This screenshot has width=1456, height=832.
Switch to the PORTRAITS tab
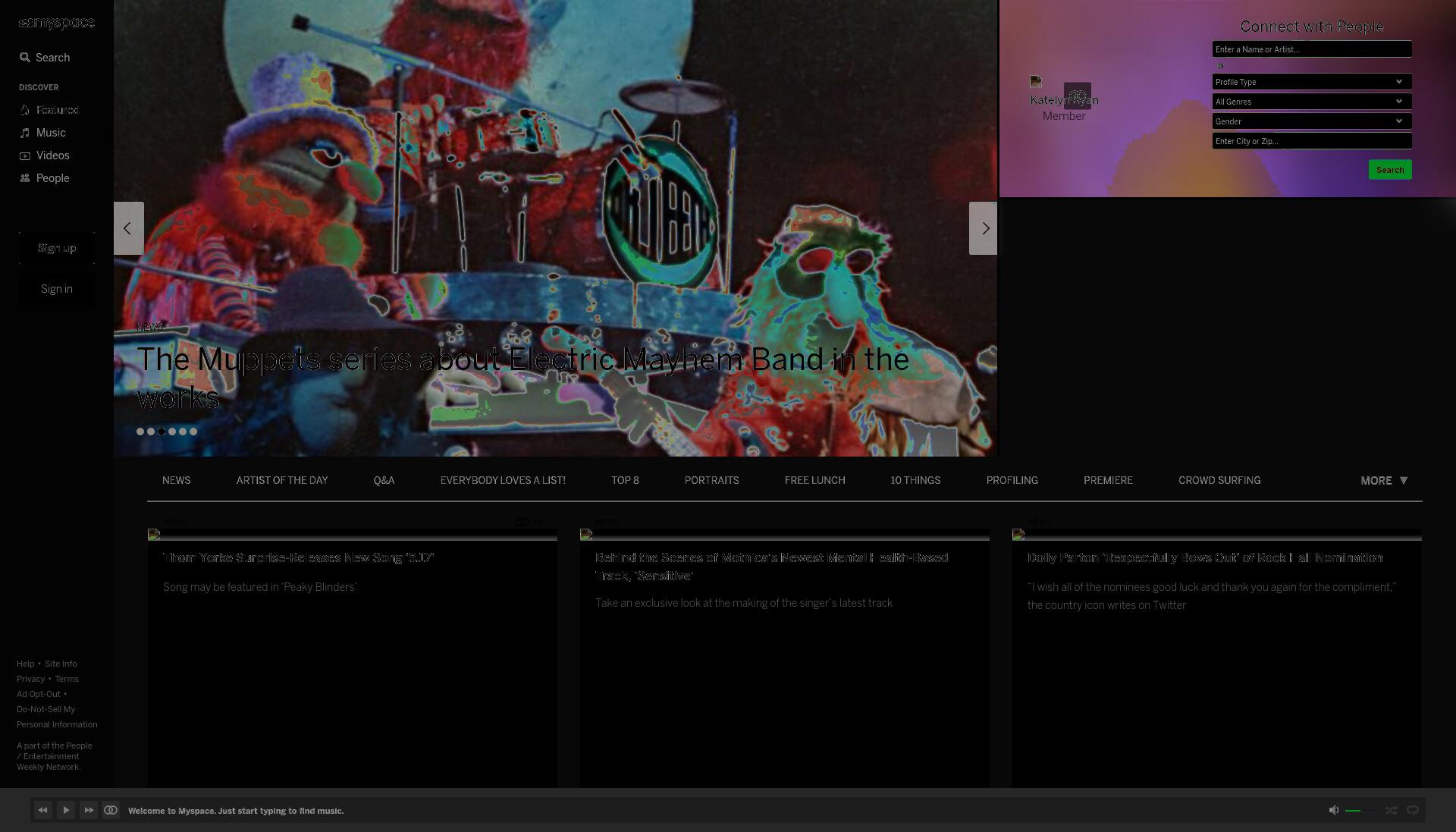pos(711,481)
